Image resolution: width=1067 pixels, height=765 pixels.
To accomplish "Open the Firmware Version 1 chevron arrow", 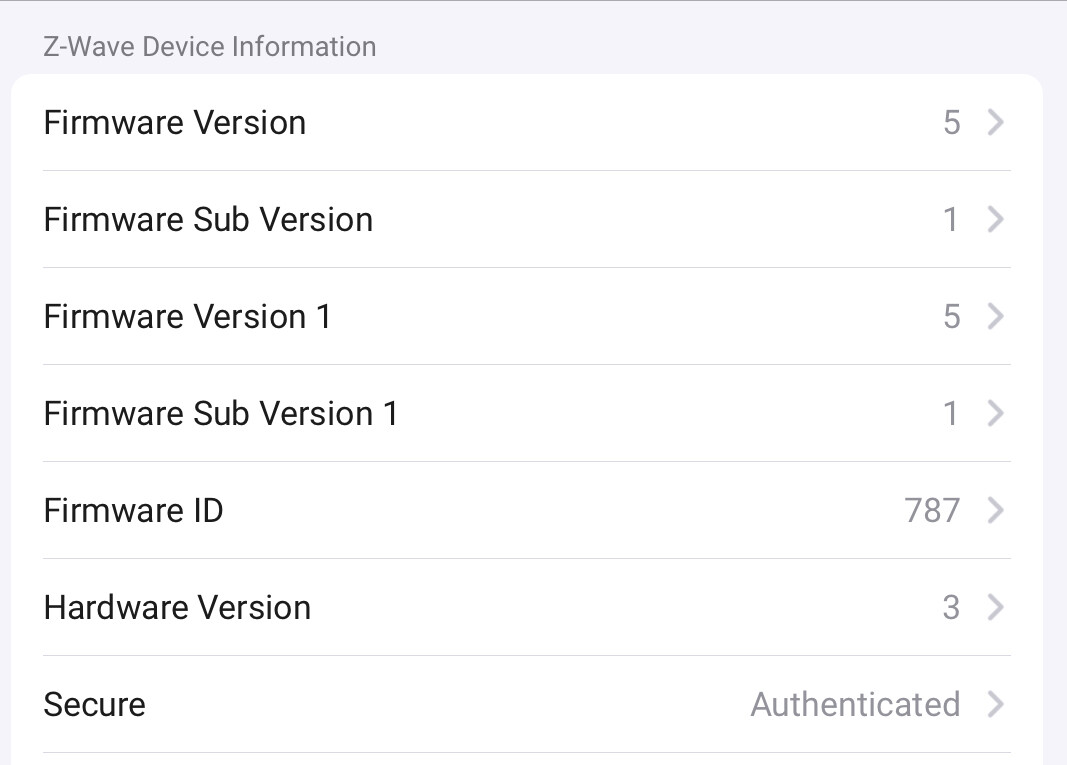I will [995, 317].
